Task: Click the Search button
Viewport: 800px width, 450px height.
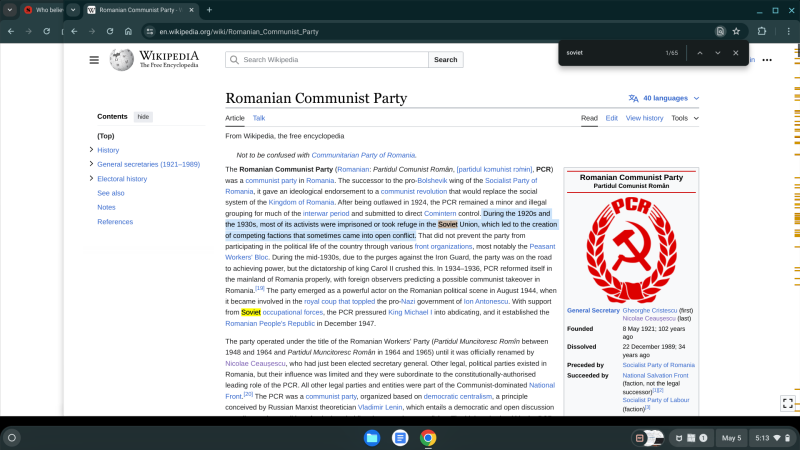Action: coord(445,60)
